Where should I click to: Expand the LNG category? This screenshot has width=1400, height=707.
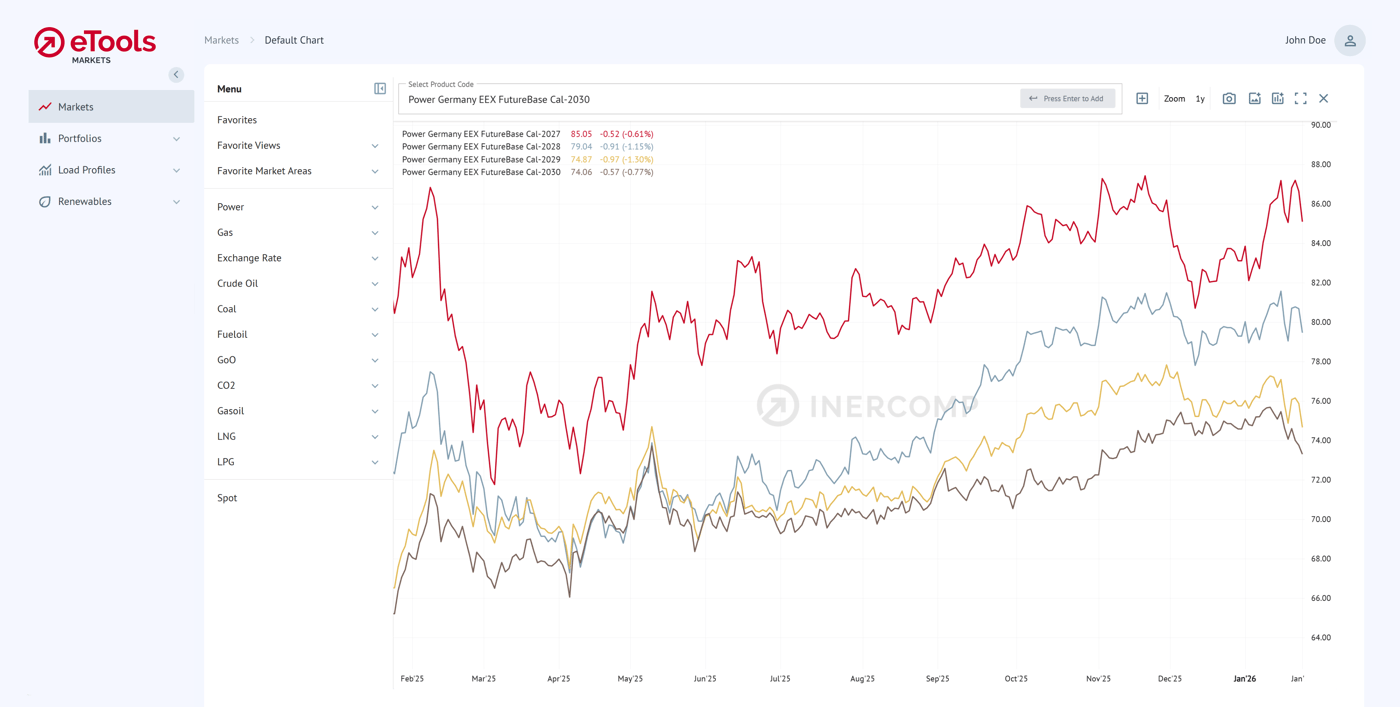(x=298, y=437)
